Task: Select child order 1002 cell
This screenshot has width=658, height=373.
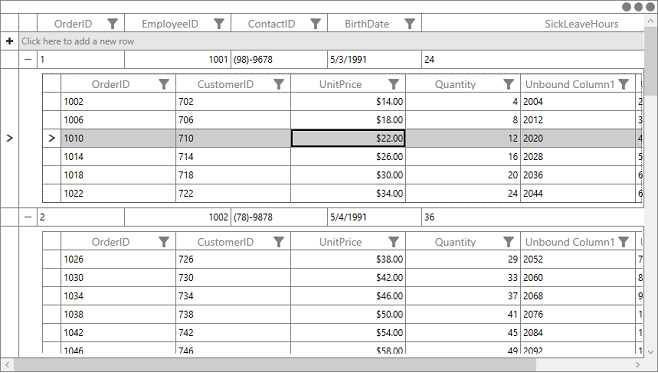Action: point(118,102)
